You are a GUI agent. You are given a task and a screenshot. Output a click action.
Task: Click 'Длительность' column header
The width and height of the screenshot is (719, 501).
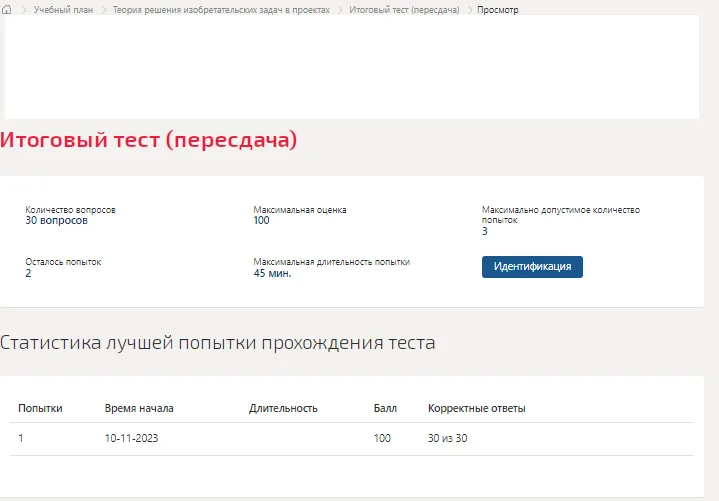pos(283,408)
